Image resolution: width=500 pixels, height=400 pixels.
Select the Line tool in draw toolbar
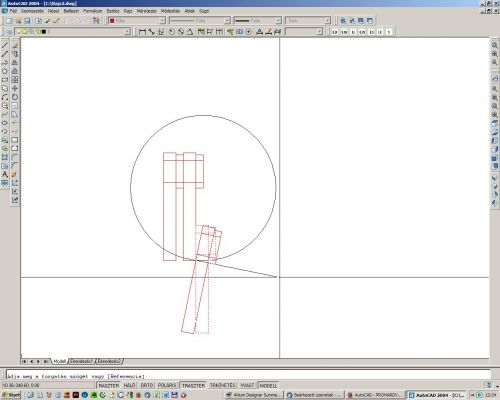pos(5,45)
